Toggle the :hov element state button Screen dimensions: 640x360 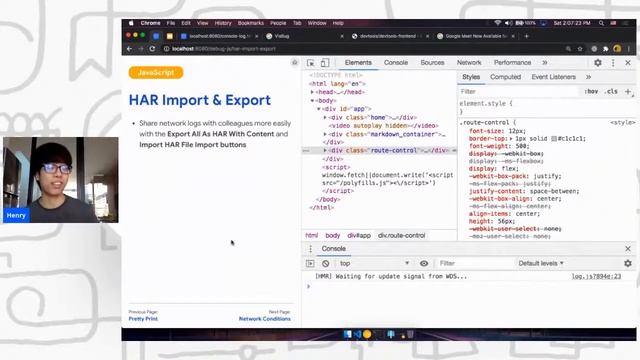pos(591,91)
